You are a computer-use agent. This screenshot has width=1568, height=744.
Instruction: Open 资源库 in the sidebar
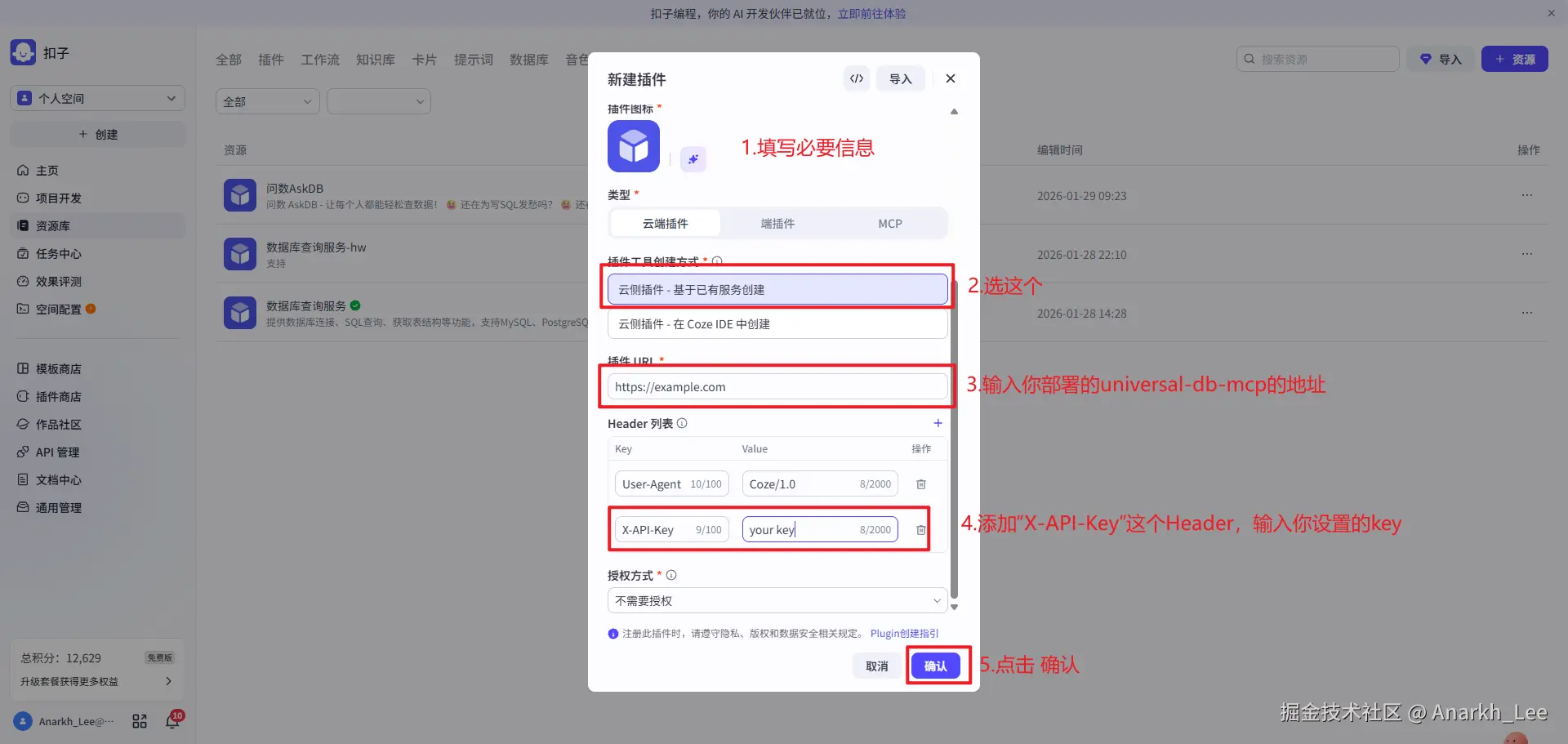(x=98, y=226)
